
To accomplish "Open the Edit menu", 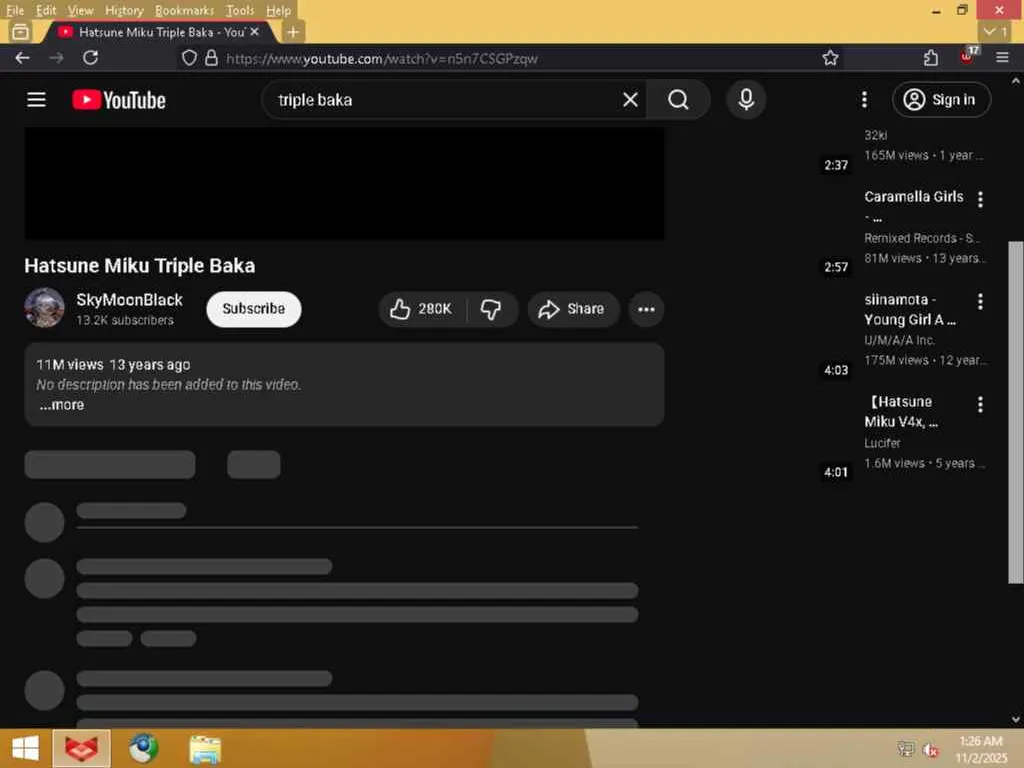I will click(x=46, y=10).
